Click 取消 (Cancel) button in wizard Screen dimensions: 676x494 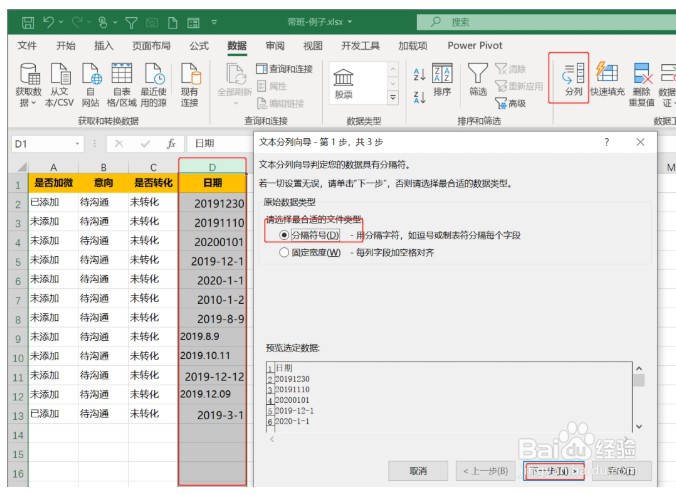(x=418, y=471)
